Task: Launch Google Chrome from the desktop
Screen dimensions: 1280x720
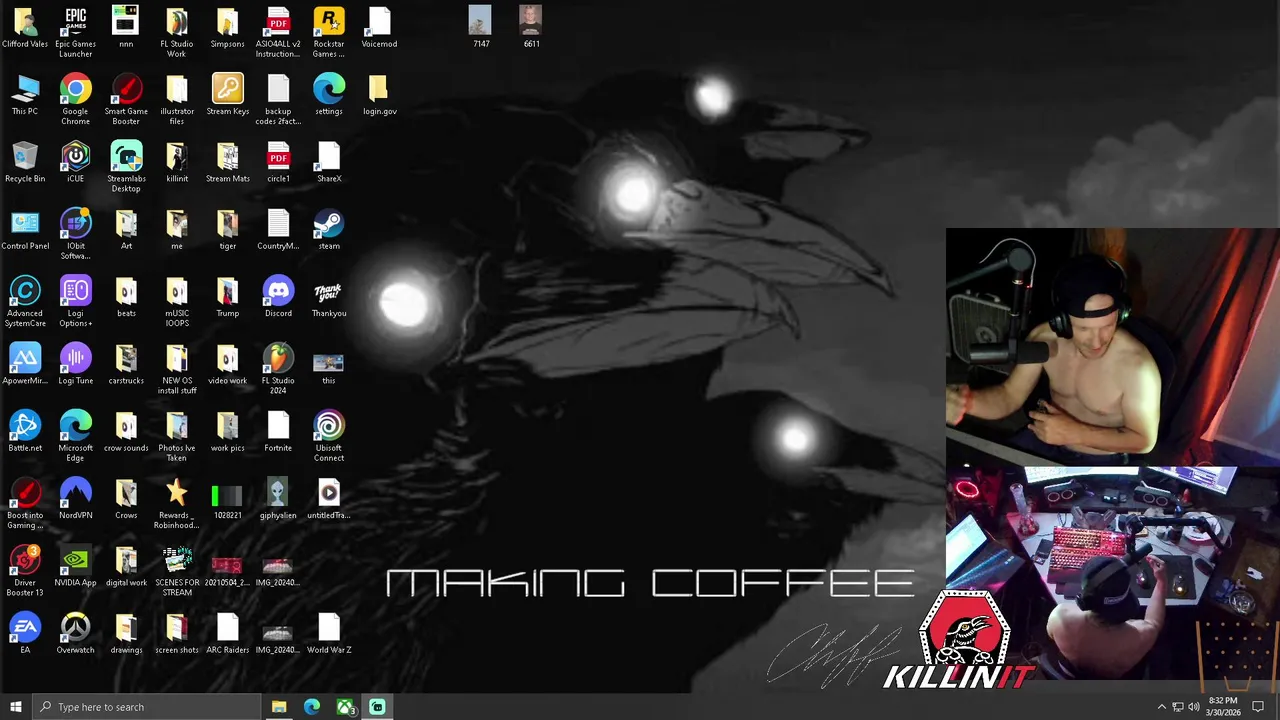Action: 75,99
